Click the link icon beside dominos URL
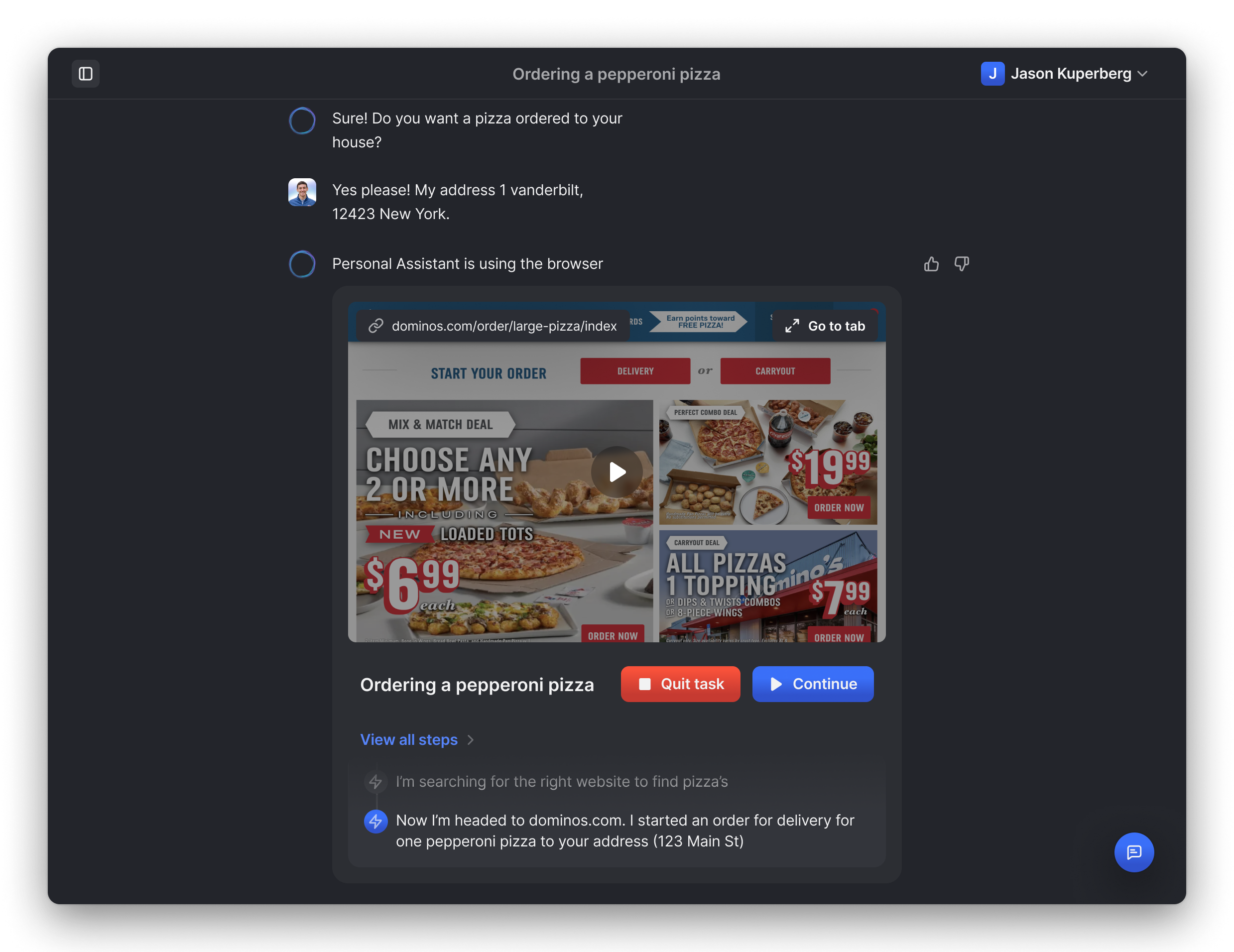The height and width of the screenshot is (952, 1234). click(x=376, y=326)
